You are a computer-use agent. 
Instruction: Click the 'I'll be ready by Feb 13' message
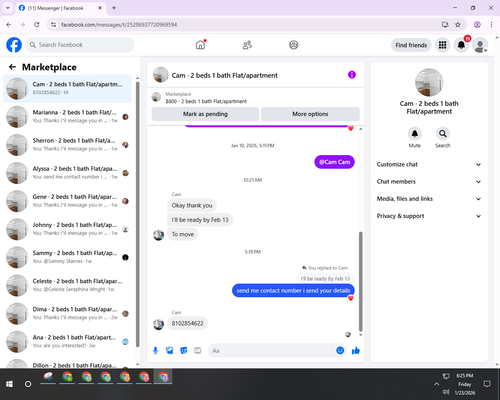pos(200,220)
